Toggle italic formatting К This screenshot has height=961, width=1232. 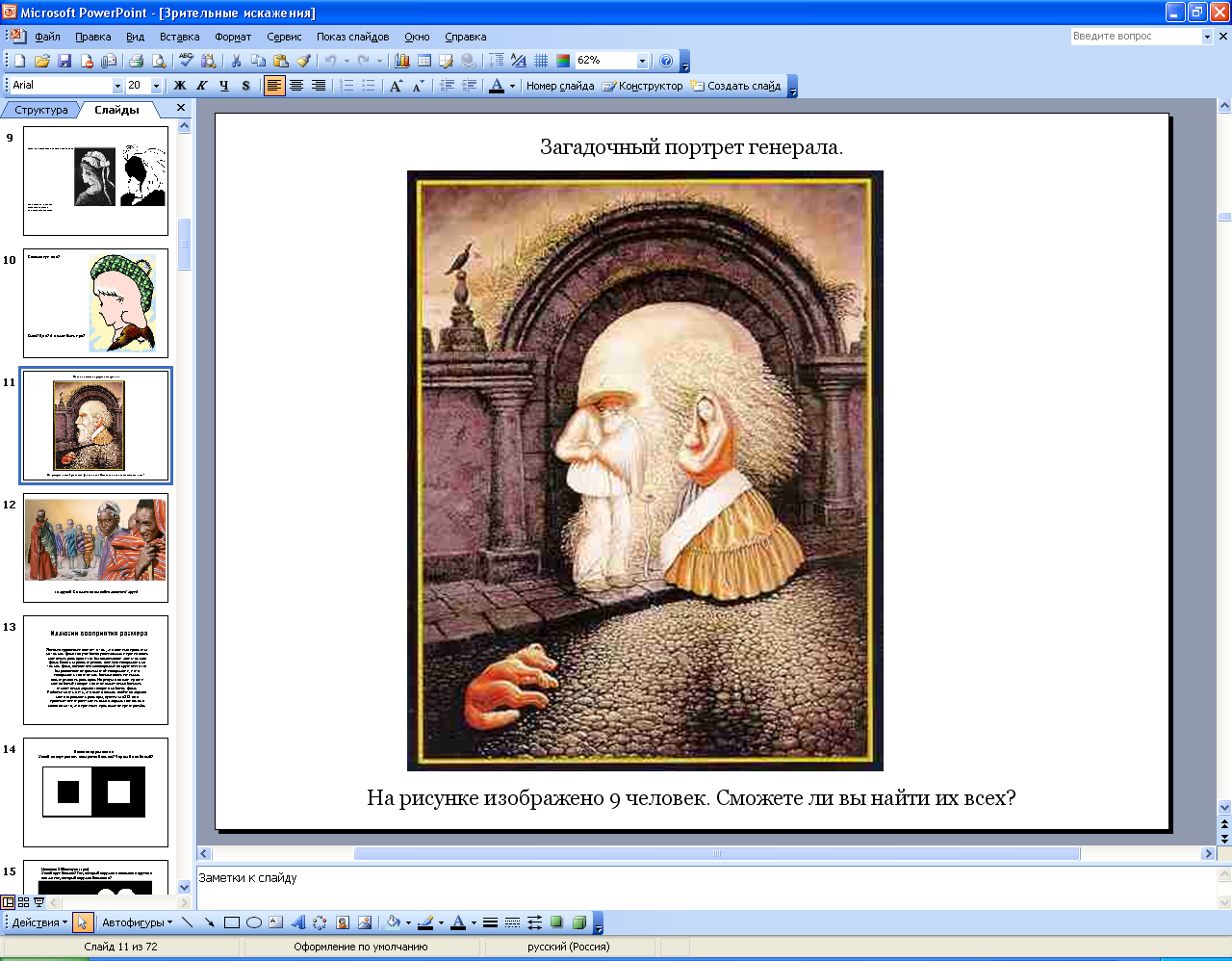coord(202,86)
